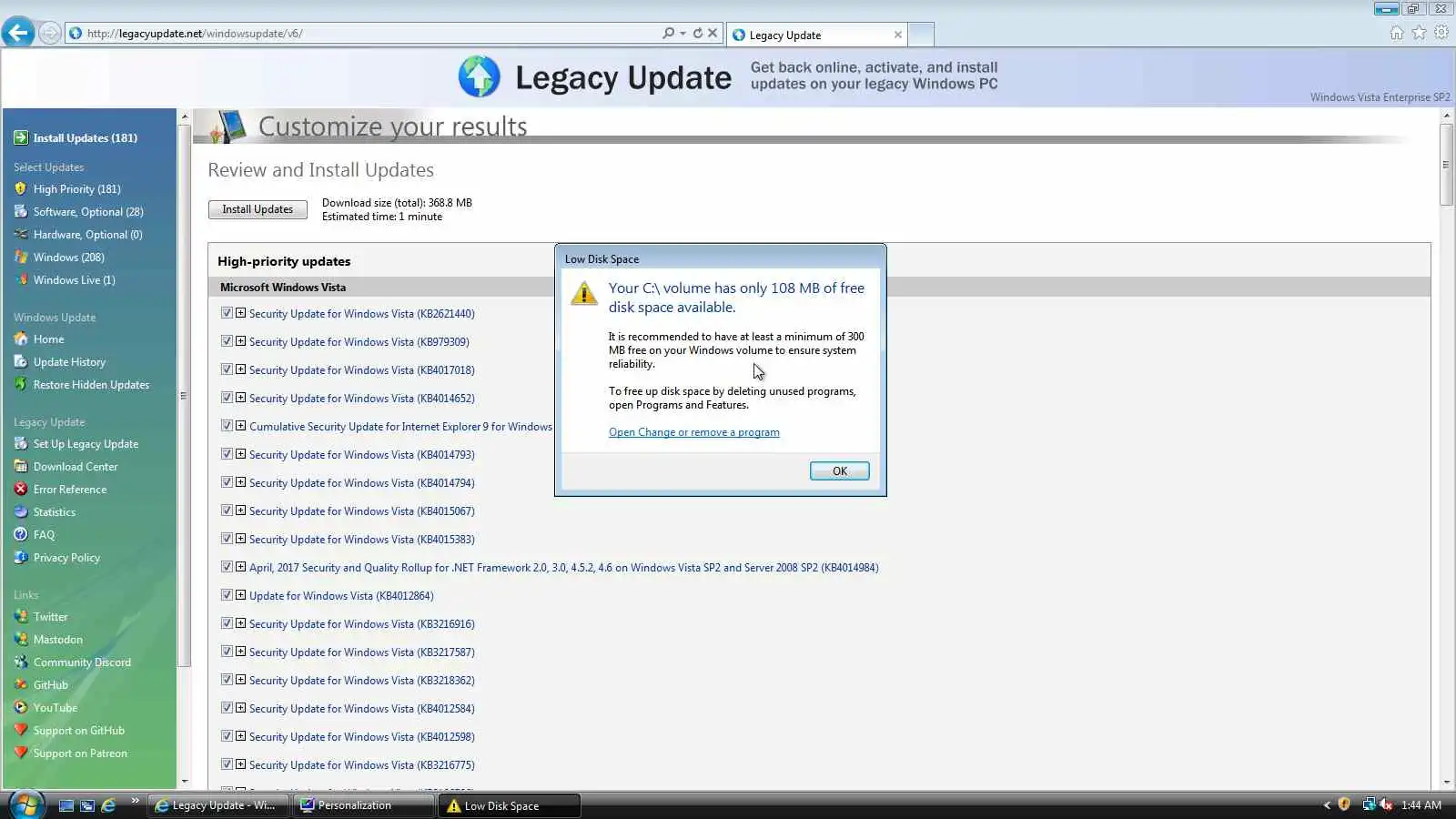Click the Home house icon in sidebar
This screenshot has width=1456, height=819.
click(21, 339)
